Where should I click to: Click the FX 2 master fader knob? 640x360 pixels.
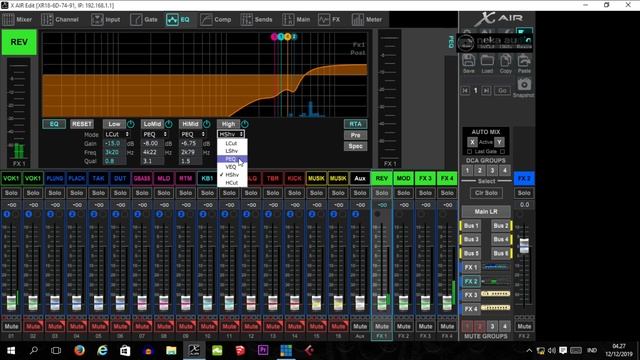[x=524, y=245]
